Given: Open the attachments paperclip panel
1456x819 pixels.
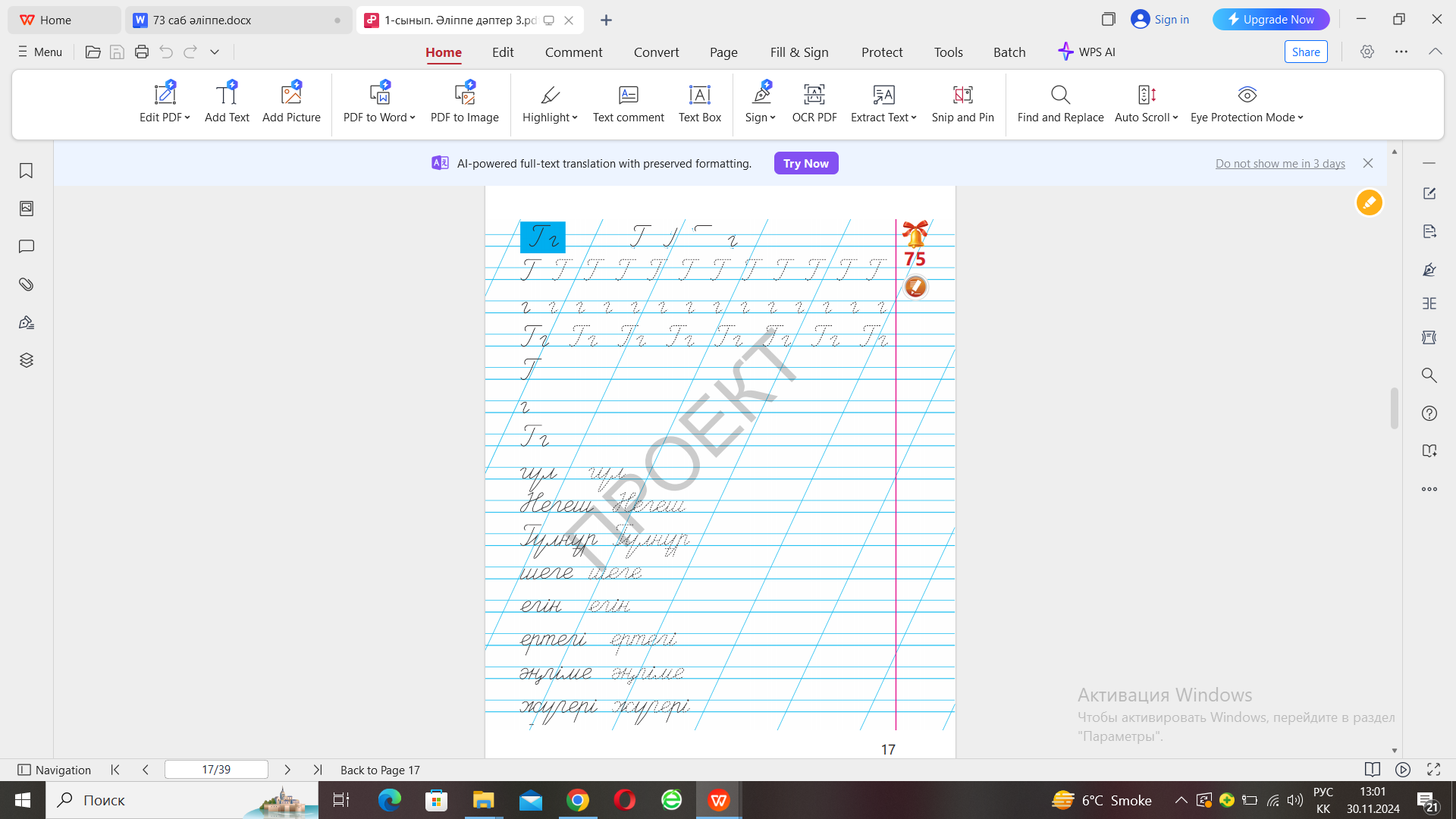Looking at the screenshot, I should coord(27,284).
